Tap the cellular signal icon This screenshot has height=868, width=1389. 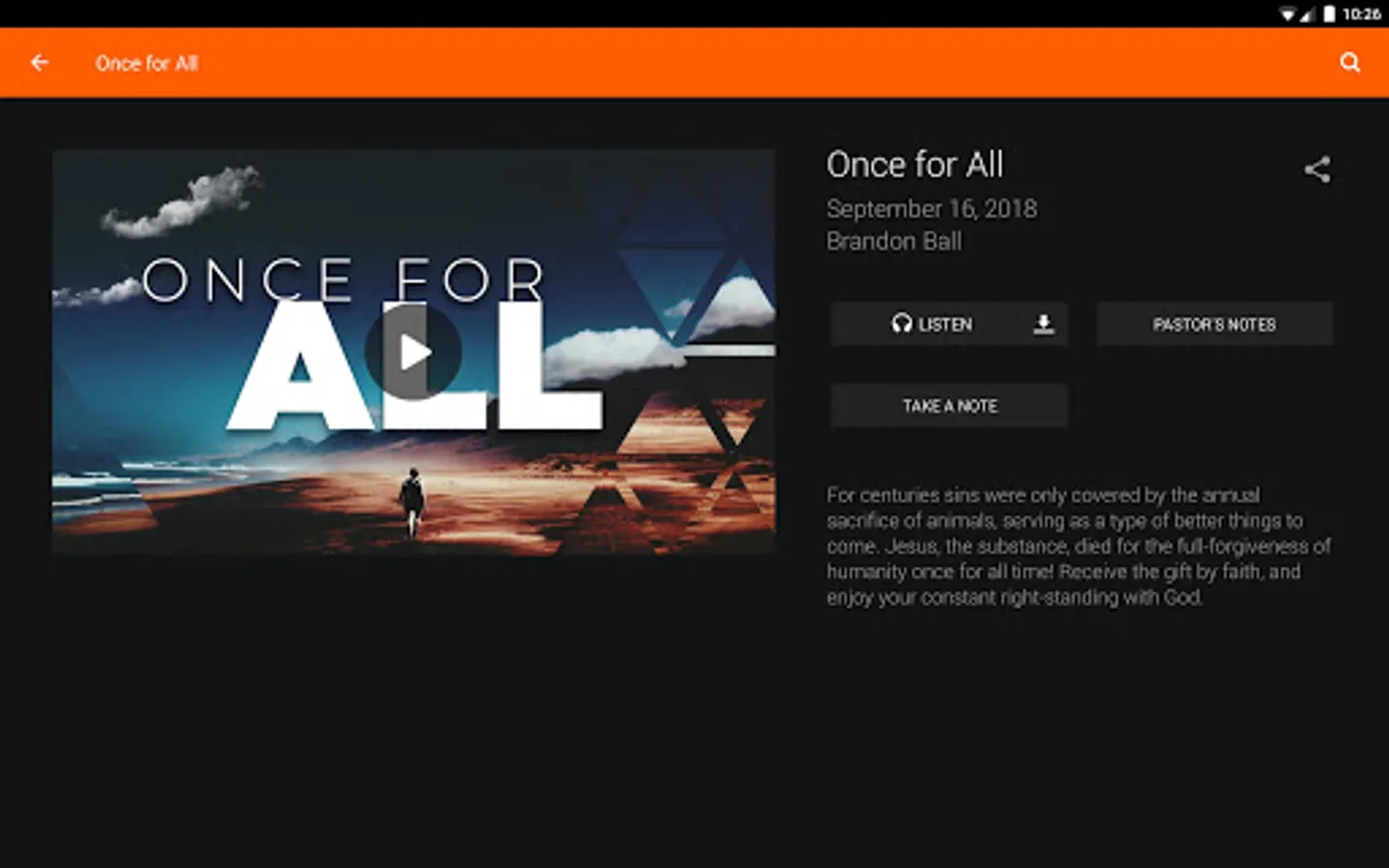tap(1308, 14)
